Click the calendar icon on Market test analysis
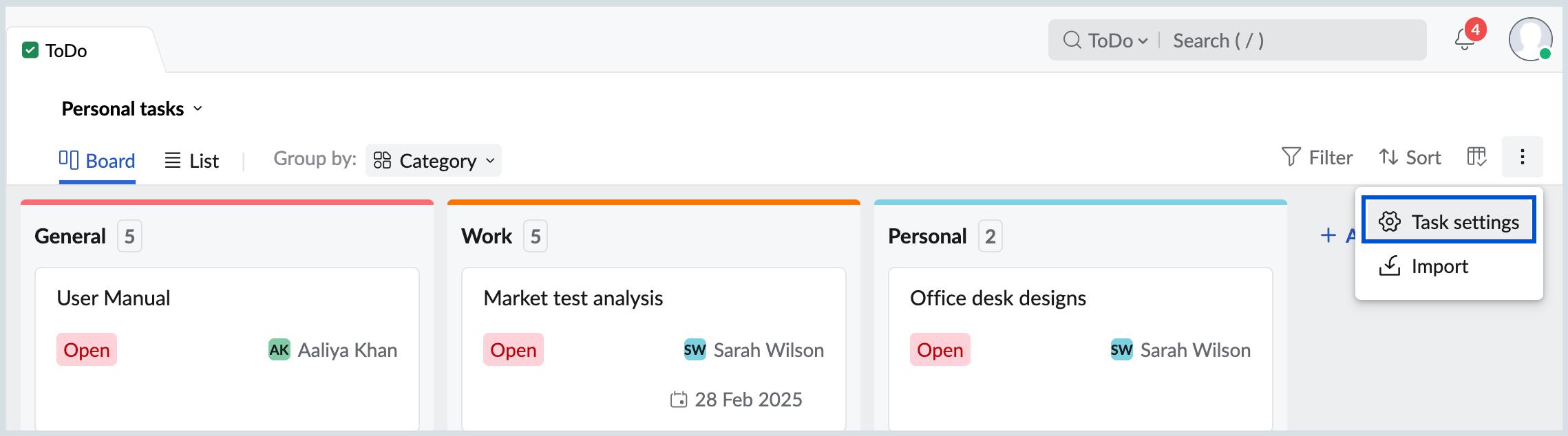 (x=679, y=400)
